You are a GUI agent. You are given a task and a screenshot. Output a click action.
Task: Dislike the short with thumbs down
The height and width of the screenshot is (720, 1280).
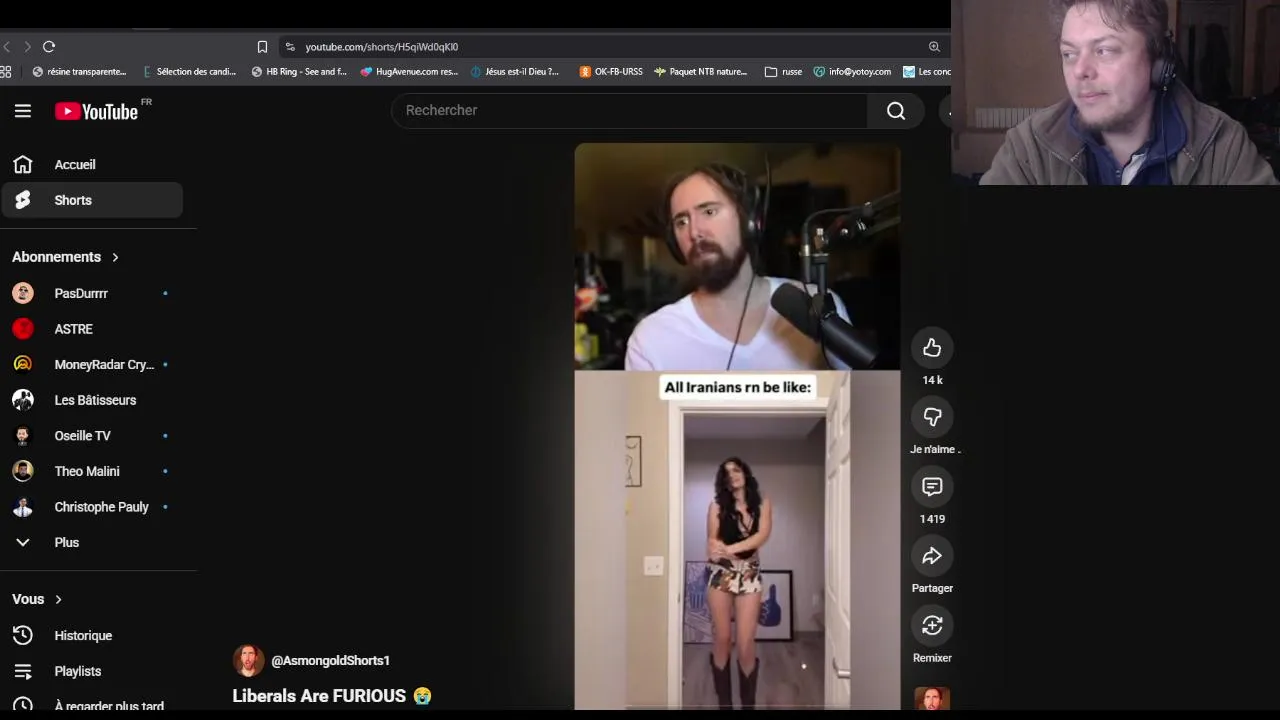932,417
